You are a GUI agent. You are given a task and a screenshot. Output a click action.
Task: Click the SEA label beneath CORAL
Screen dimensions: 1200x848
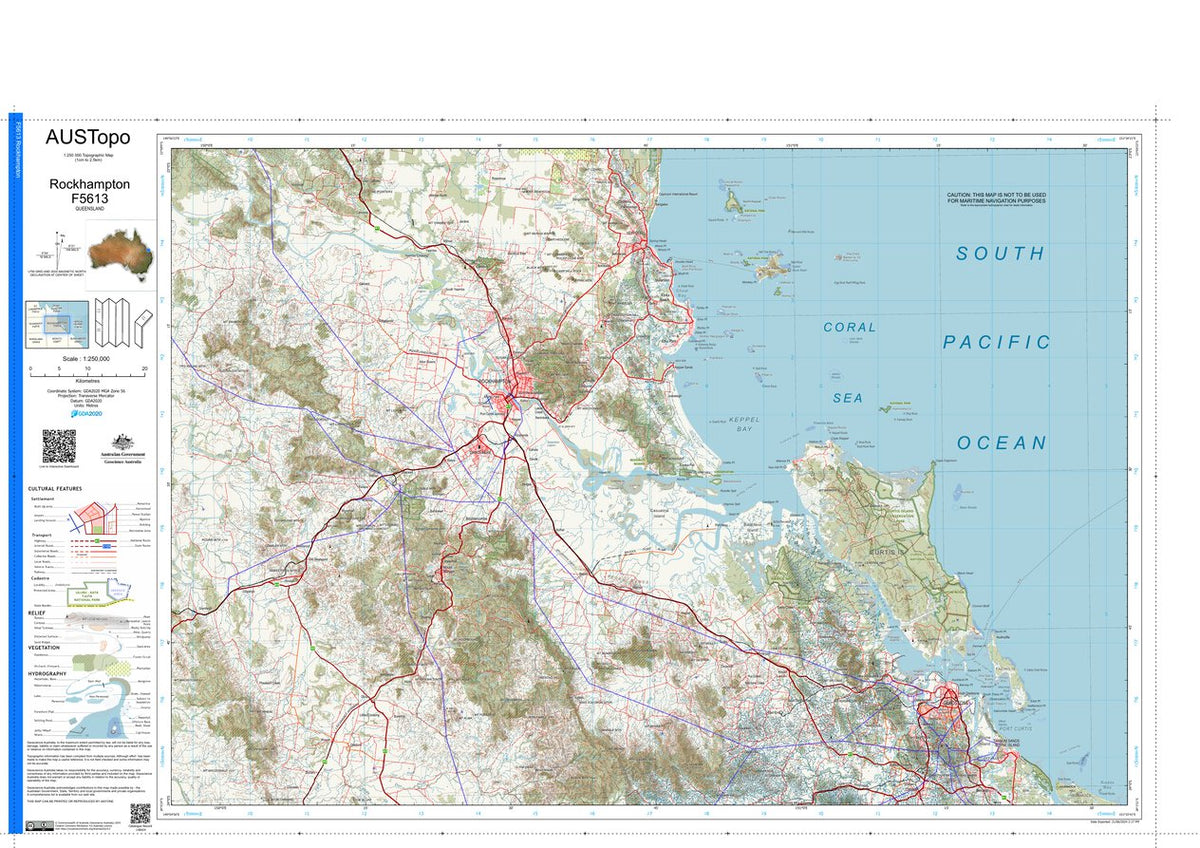point(848,398)
